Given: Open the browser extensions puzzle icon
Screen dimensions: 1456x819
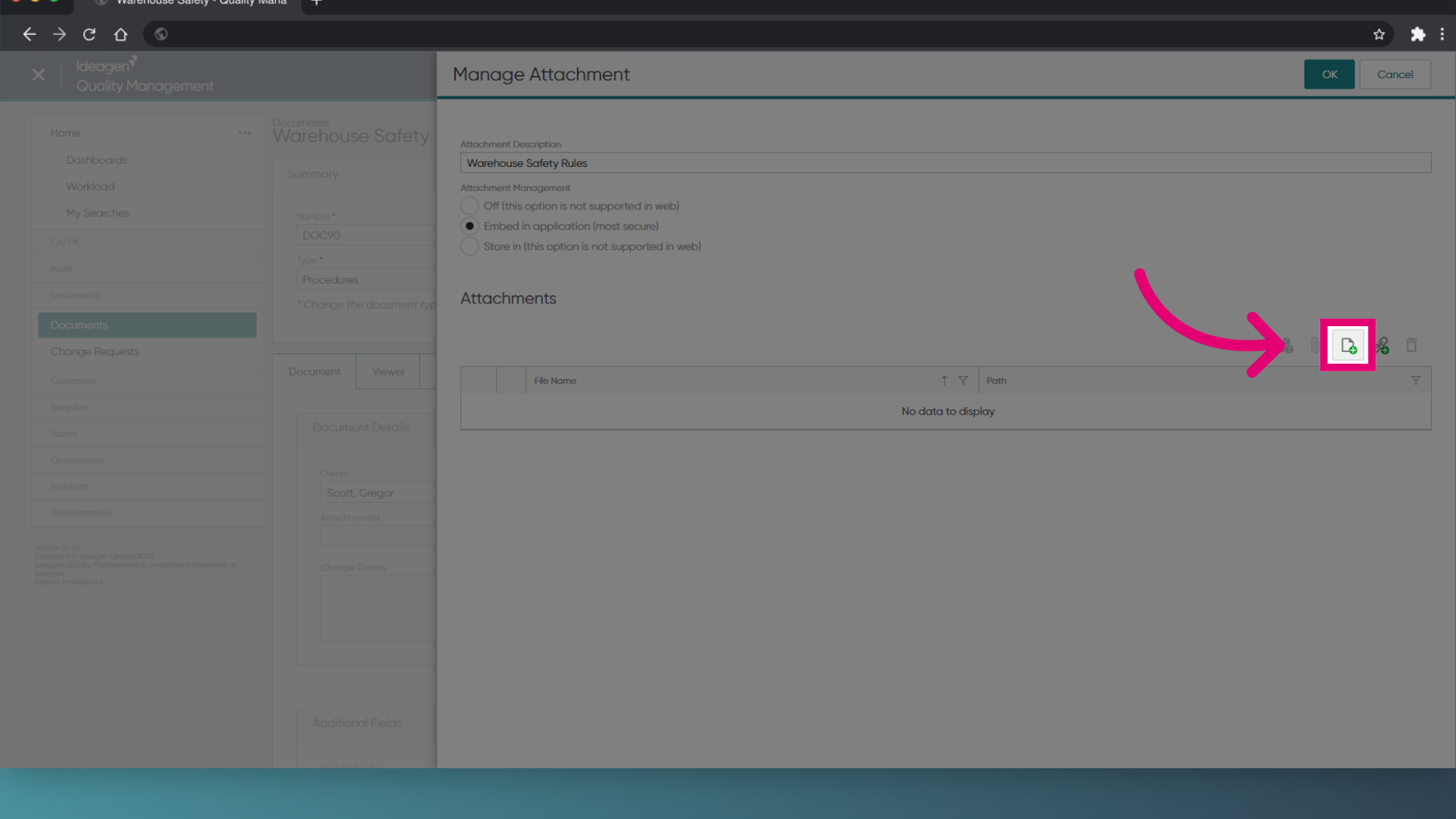Looking at the screenshot, I should pos(1417,34).
